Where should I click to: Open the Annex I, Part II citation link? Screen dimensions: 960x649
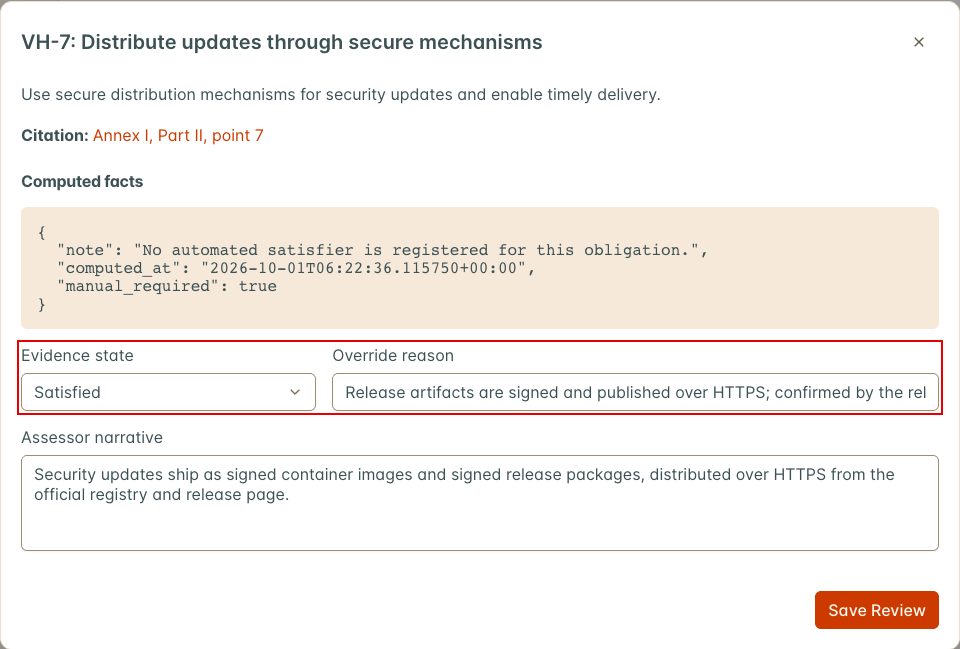coord(178,135)
